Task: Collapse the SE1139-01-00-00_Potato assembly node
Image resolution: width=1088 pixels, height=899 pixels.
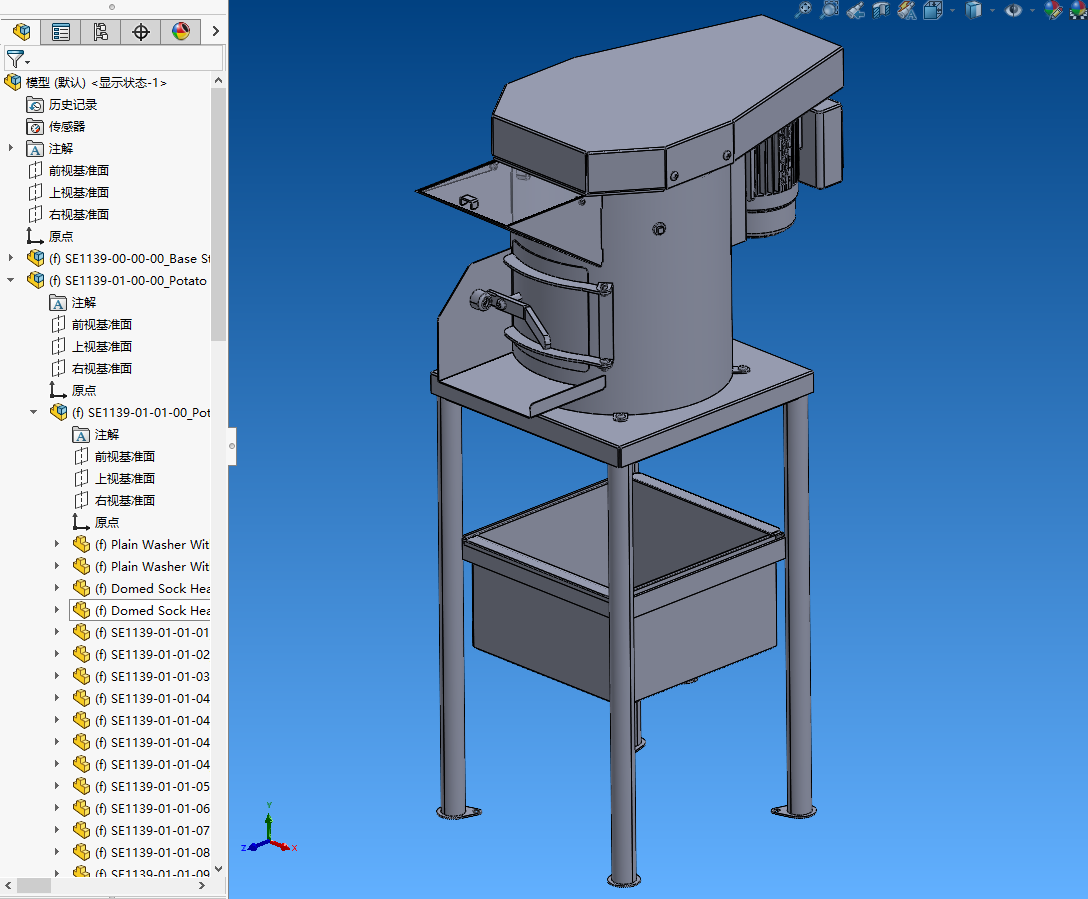Action: [11, 280]
